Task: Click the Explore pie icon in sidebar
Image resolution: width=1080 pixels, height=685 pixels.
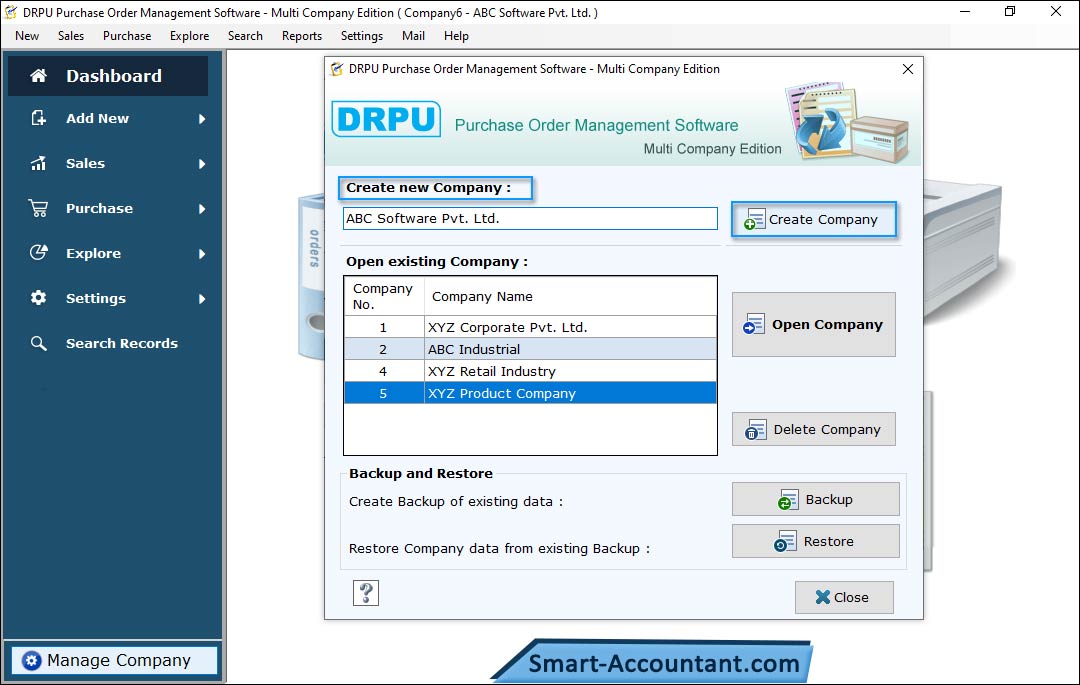Action: (39, 253)
